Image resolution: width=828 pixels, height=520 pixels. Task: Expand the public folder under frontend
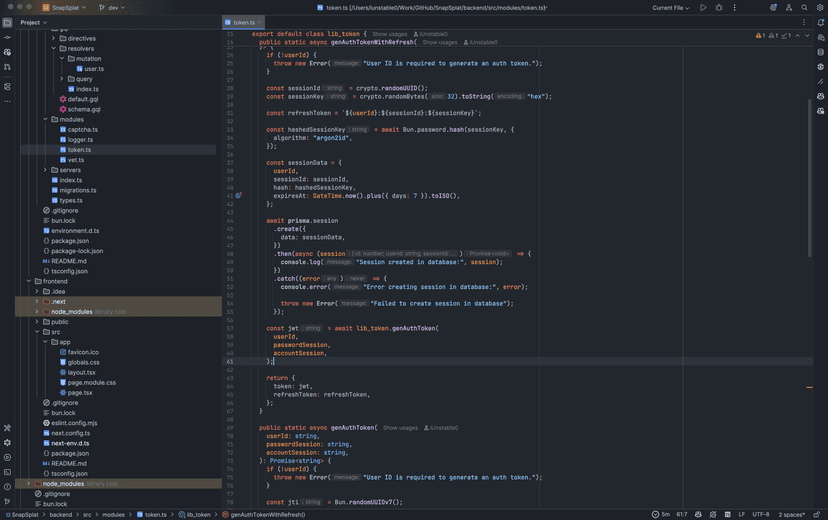pos(37,322)
